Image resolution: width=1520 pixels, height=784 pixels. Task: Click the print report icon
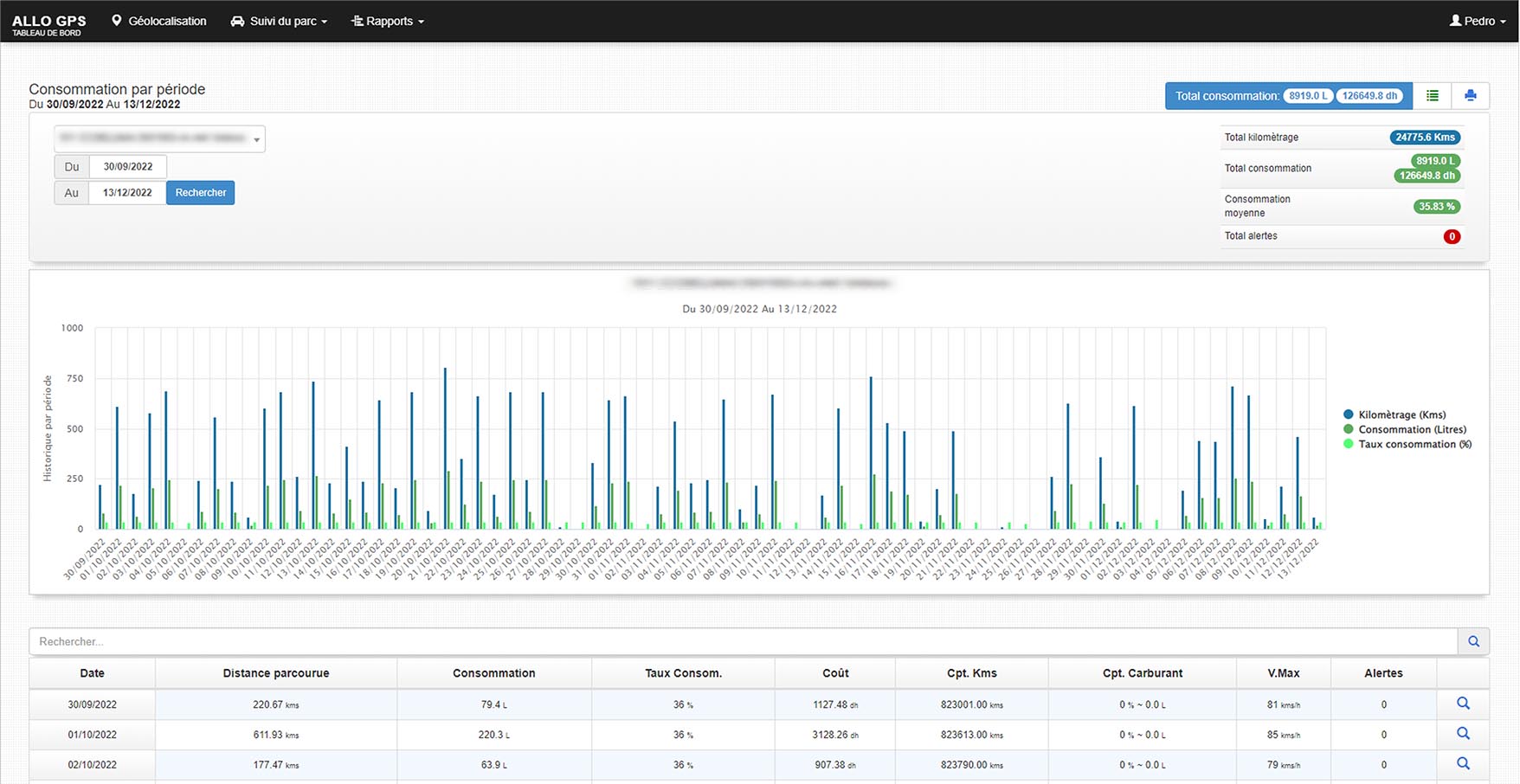[1470, 96]
